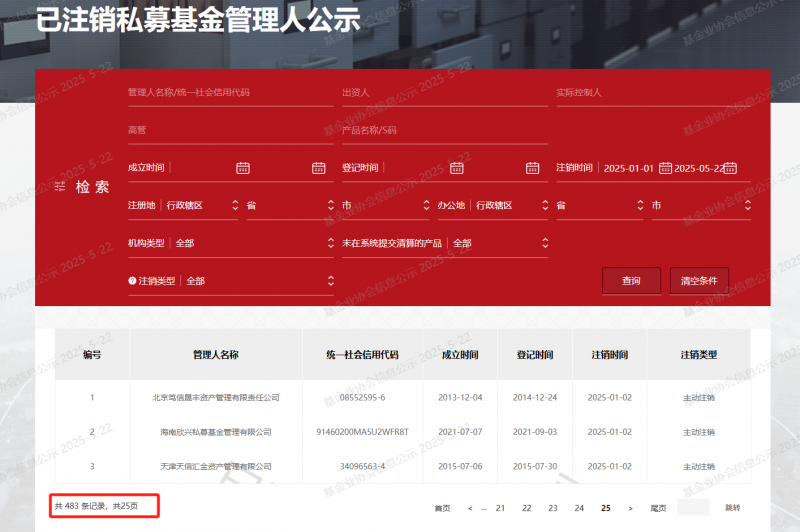
Task: Expand 注册地 市 dropdown
Action: (x=386, y=205)
